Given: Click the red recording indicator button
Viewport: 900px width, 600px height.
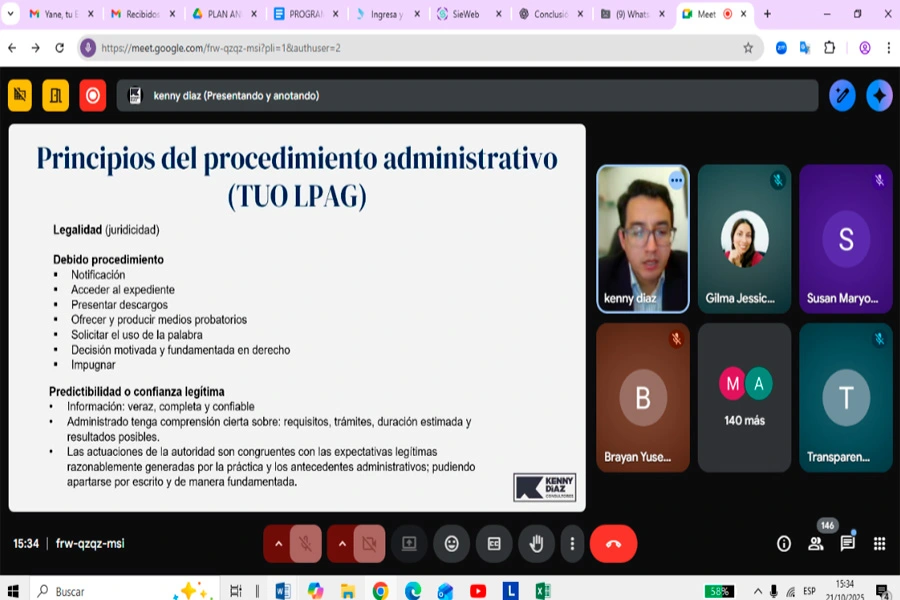Looking at the screenshot, I should (x=93, y=95).
